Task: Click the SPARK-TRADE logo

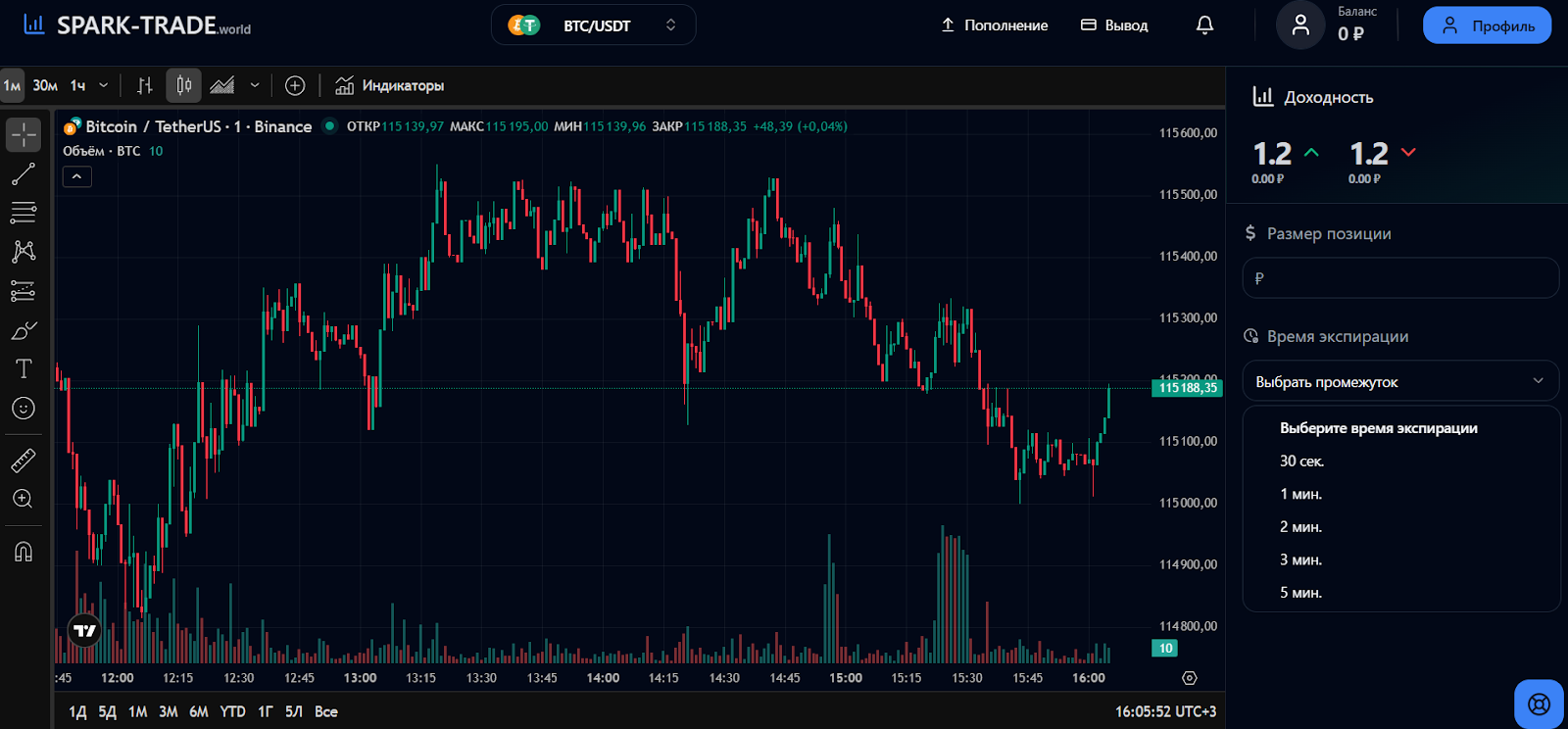Action: click(x=137, y=25)
